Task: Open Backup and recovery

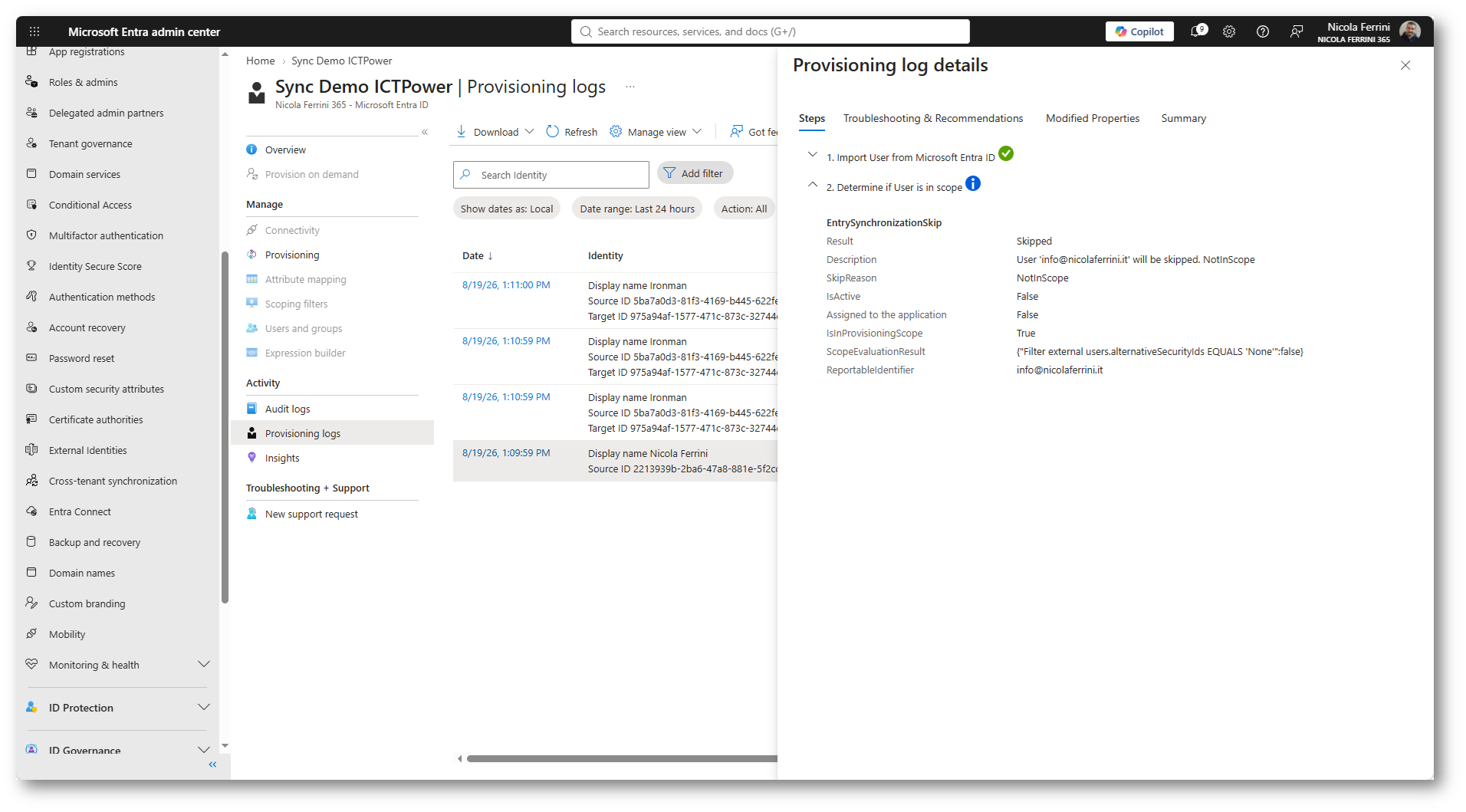Action: [x=94, y=542]
